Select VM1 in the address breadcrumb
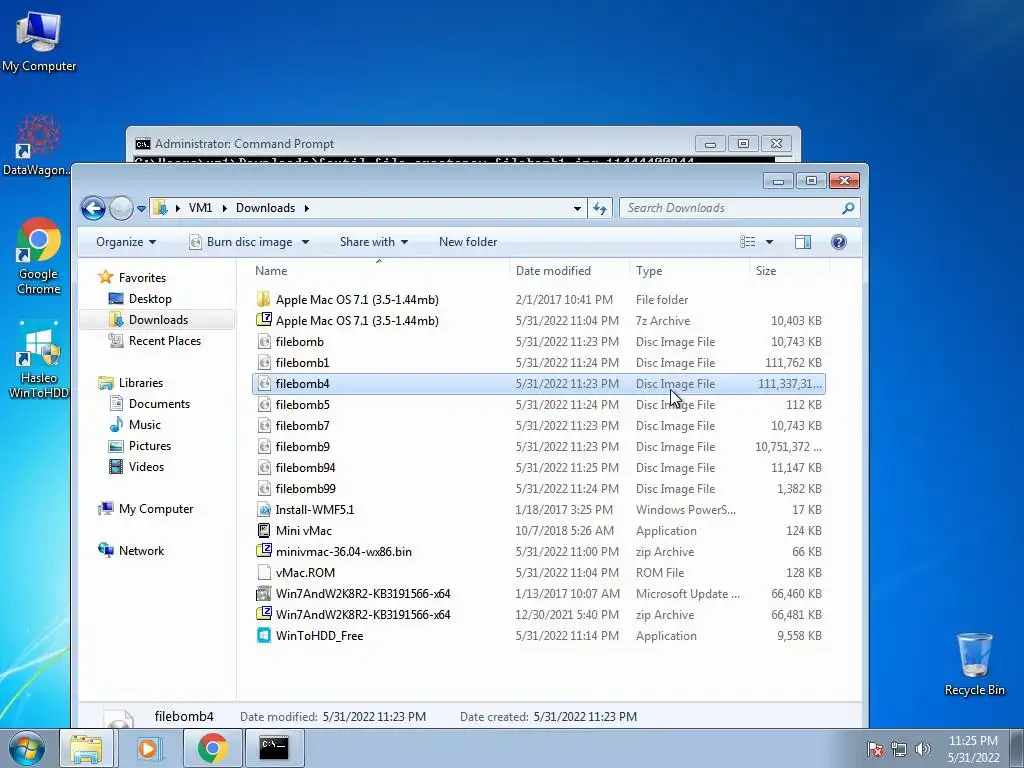 click(200, 208)
